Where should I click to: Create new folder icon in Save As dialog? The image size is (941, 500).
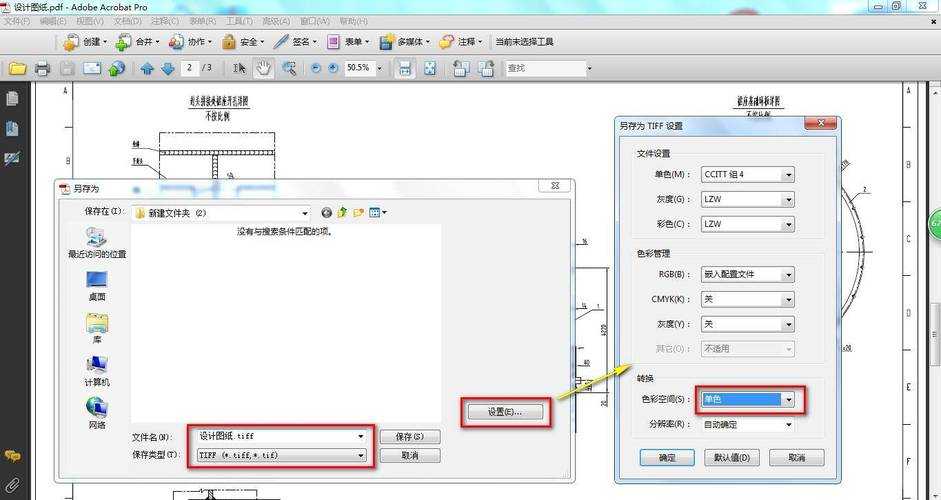pos(359,212)
